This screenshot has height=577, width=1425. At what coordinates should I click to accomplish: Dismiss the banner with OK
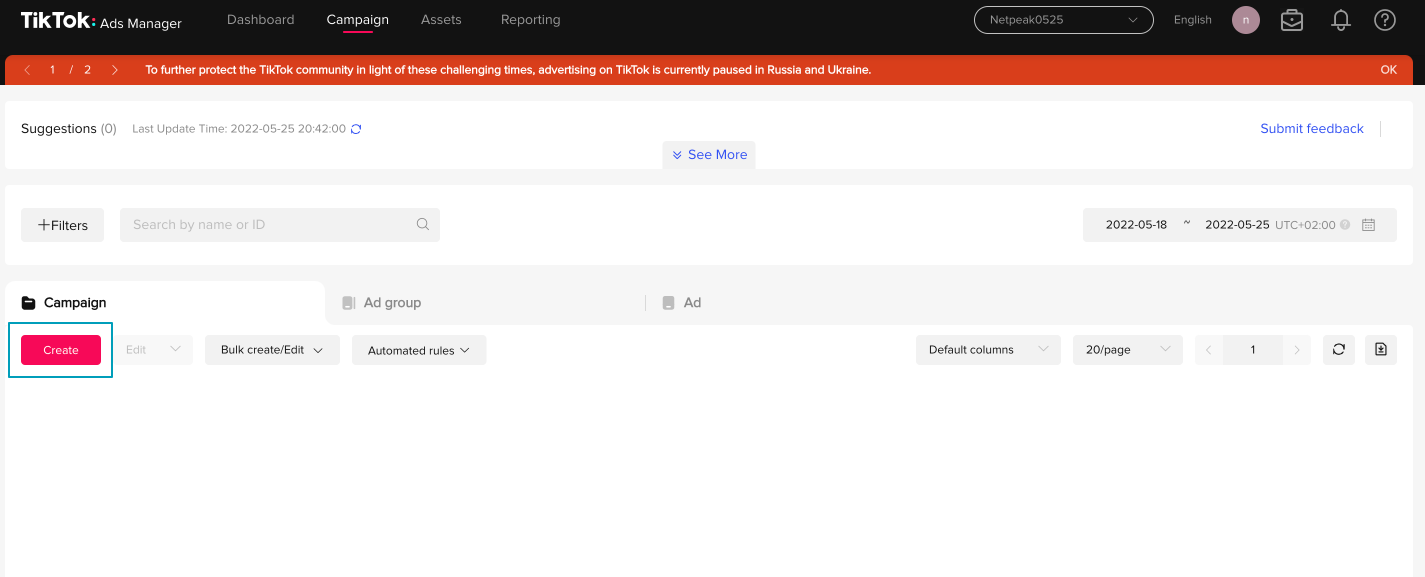coord(1388,70)
